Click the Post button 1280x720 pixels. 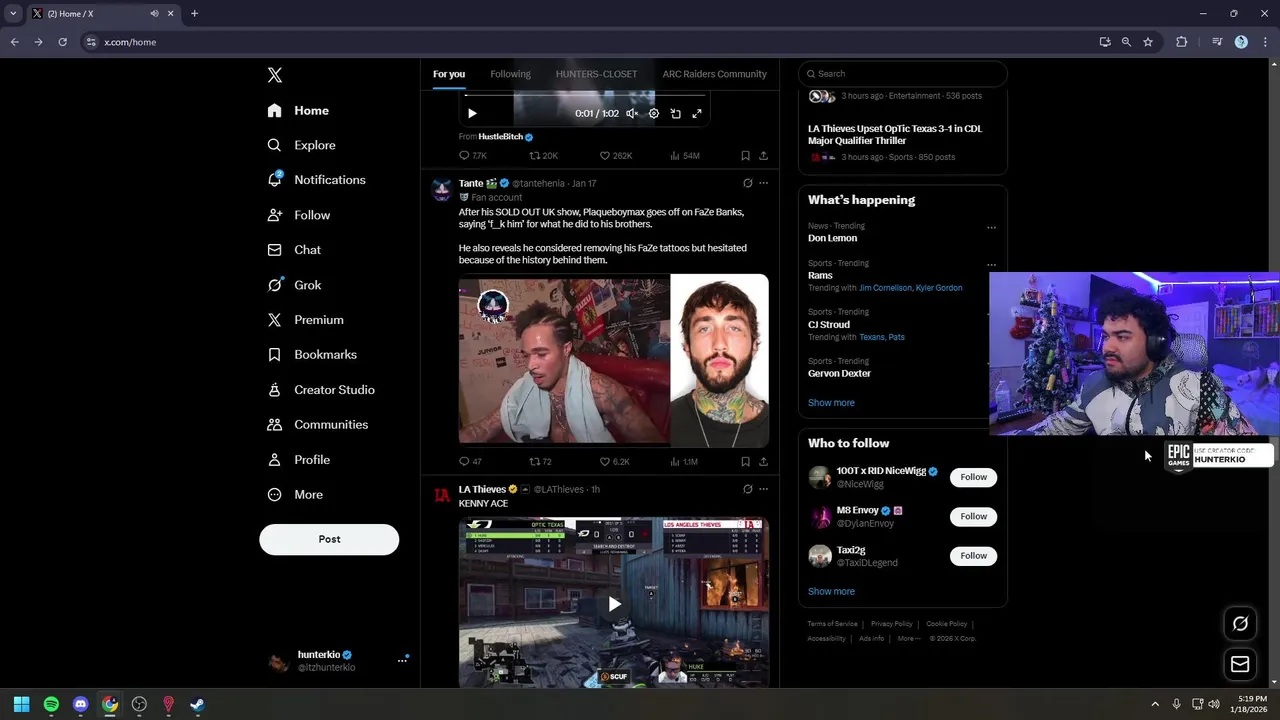(329, 539)
